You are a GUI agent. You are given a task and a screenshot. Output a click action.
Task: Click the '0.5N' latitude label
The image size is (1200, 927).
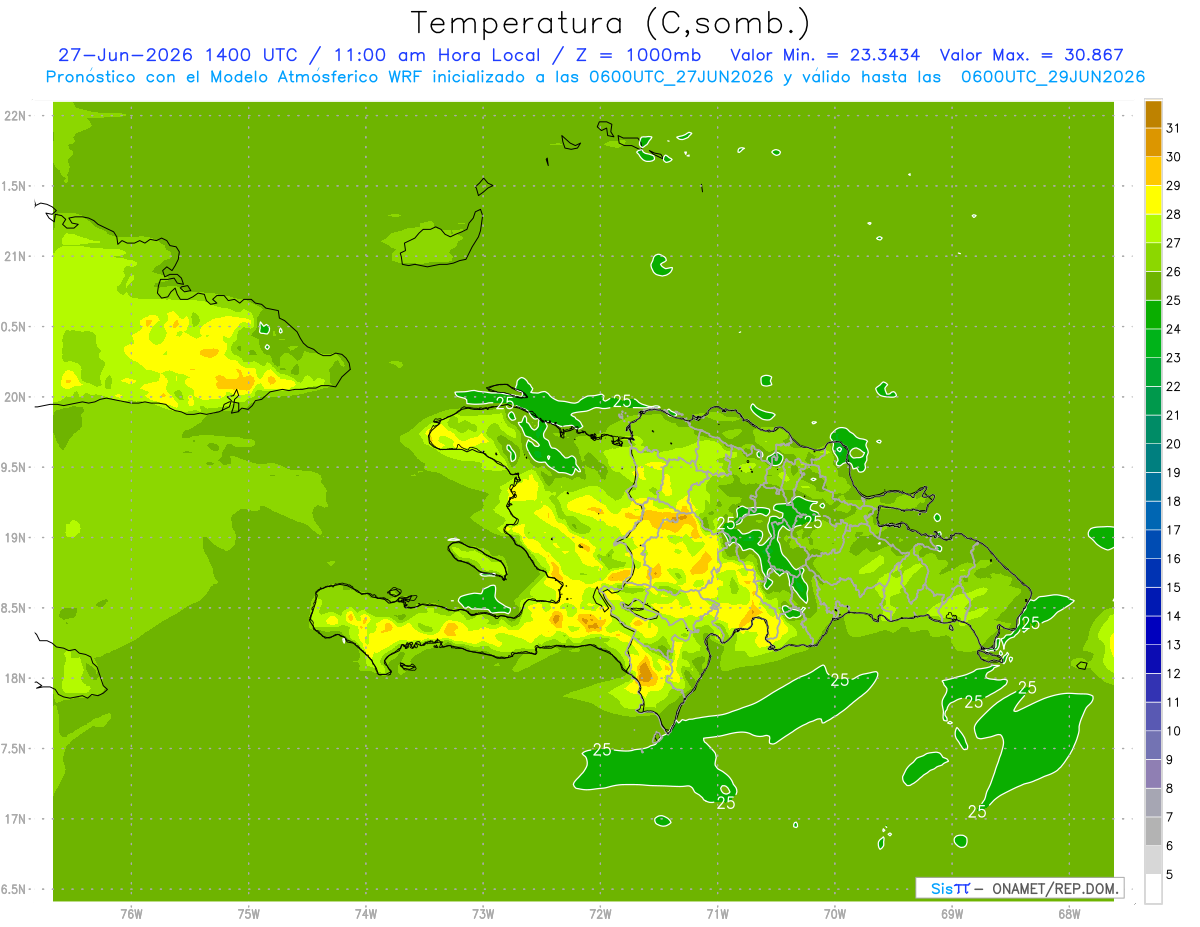pos(15,327)
